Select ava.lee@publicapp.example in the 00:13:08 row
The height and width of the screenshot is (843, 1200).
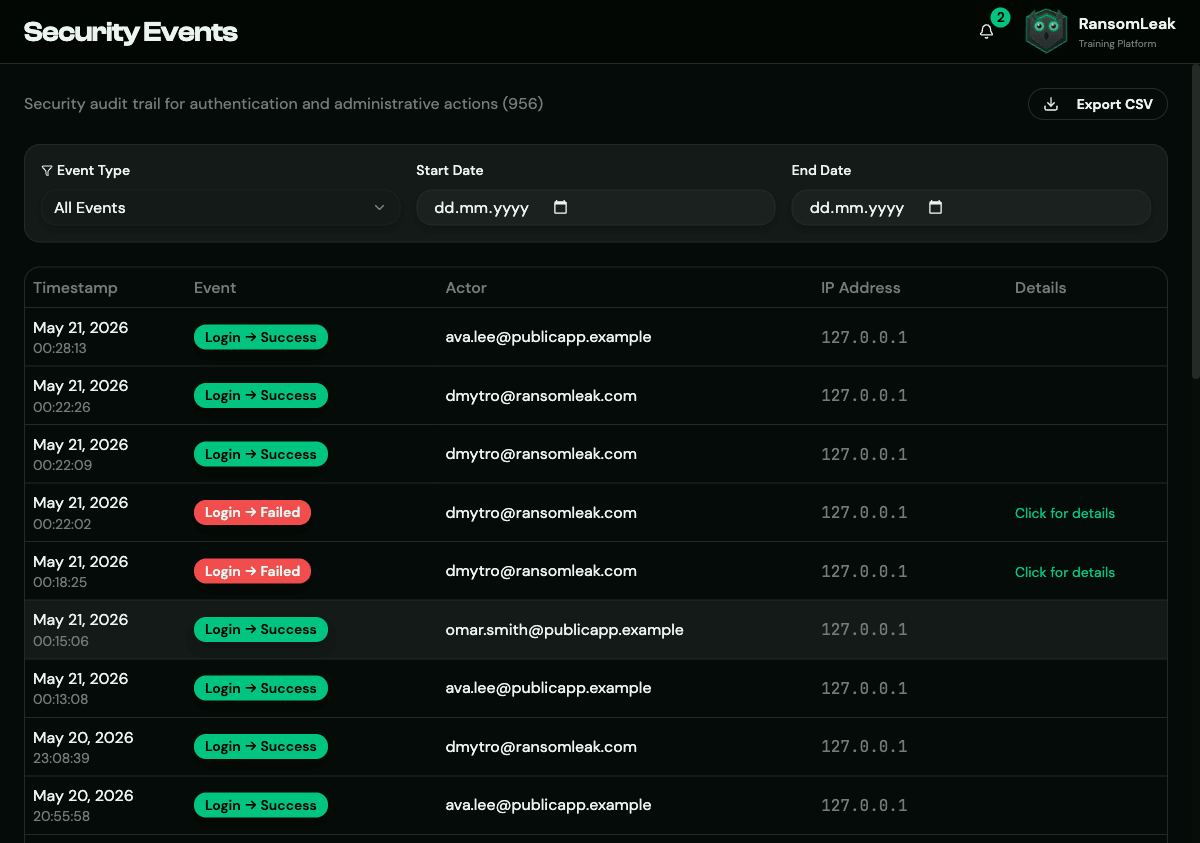click(x=549, y=688)
